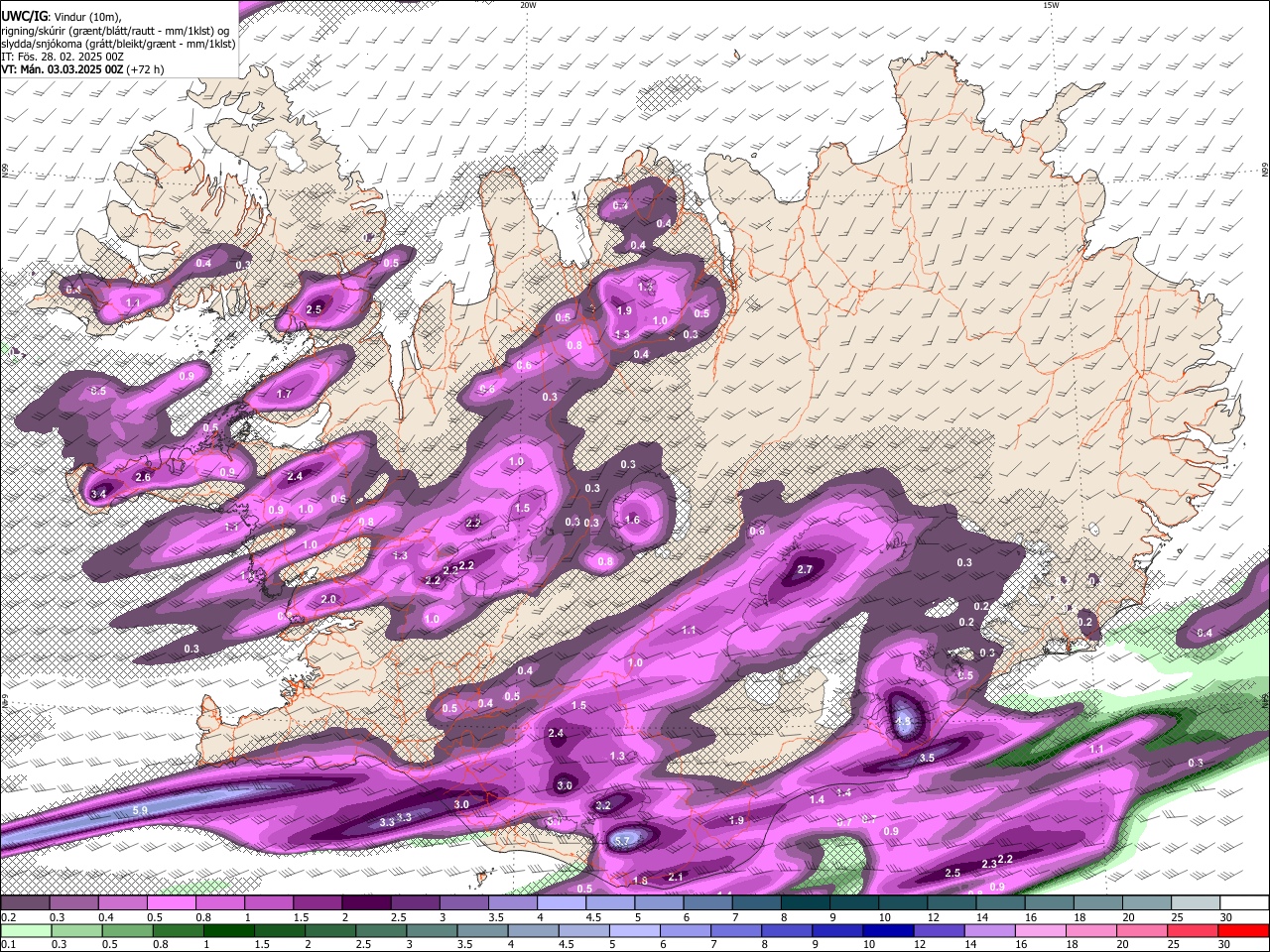Click the '2.7' precipitation value on the map
This screenshot has height=952, width=1270.
(x=805, y=569)
